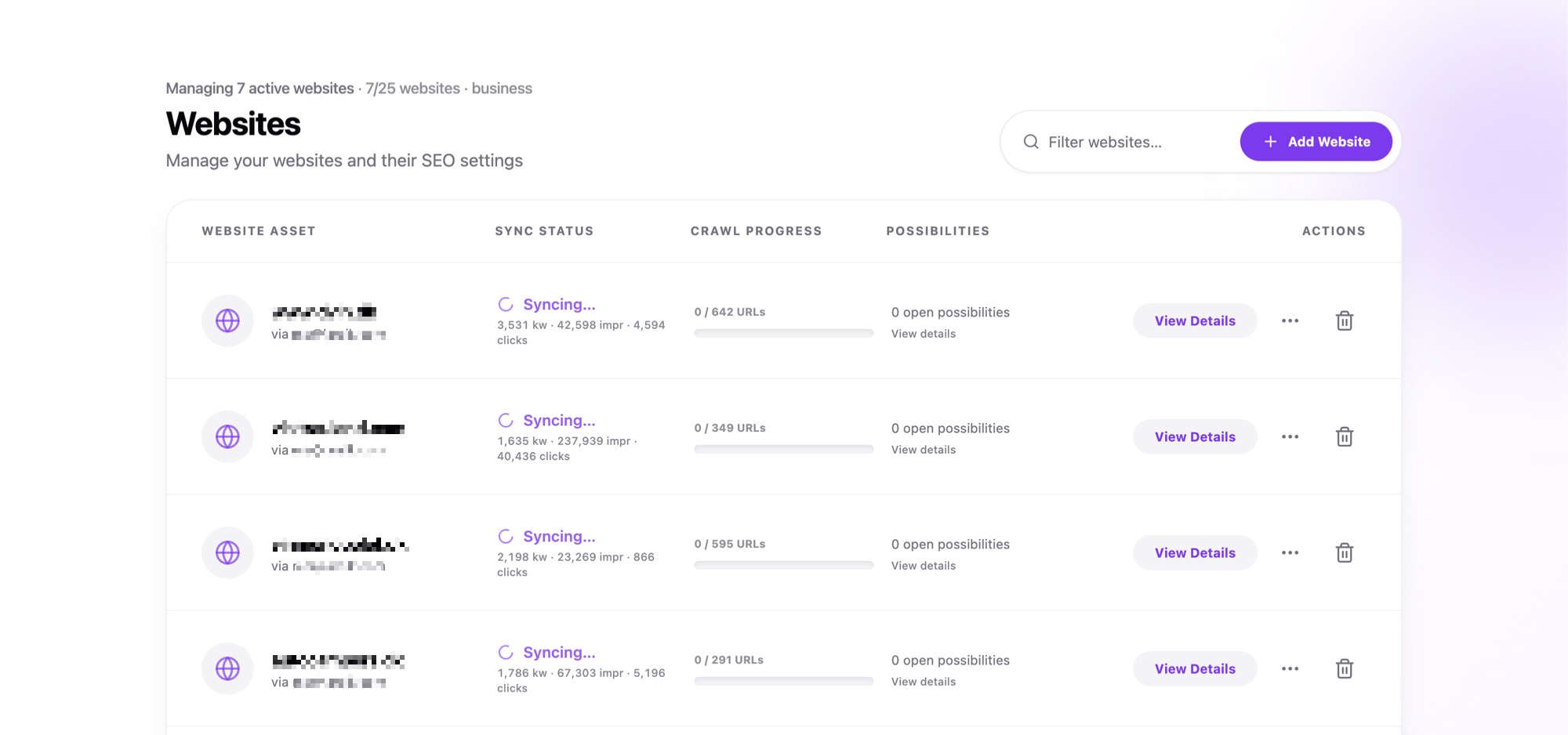The height and width of the screenshot is (735, 1568).
Task: Click the trash icon on the 642 URLs row
Action: (x=1345, y=320)
